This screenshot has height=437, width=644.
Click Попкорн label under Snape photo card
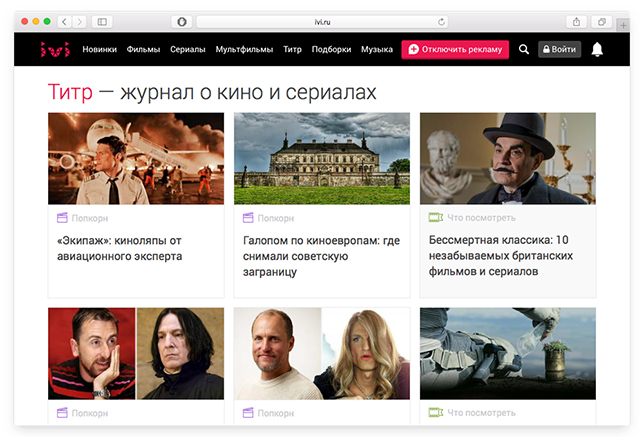[x=90, y=413]
